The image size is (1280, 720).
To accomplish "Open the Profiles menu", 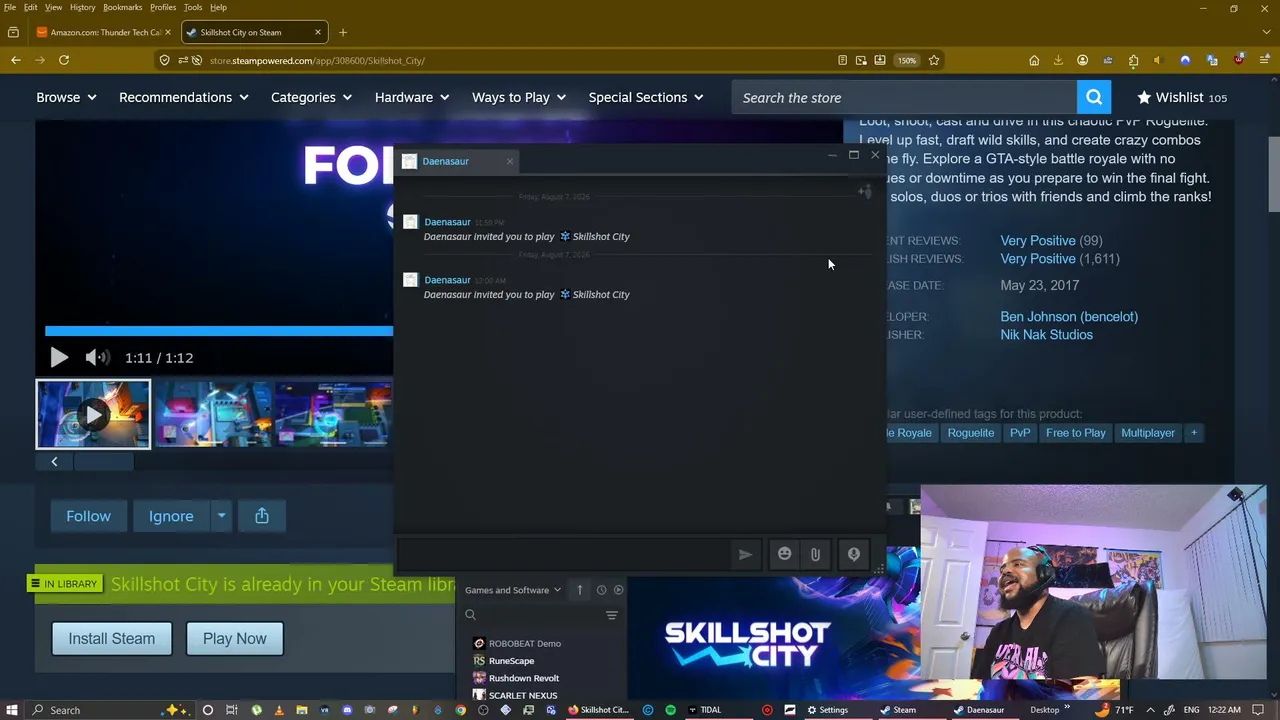I will (163, 7).
